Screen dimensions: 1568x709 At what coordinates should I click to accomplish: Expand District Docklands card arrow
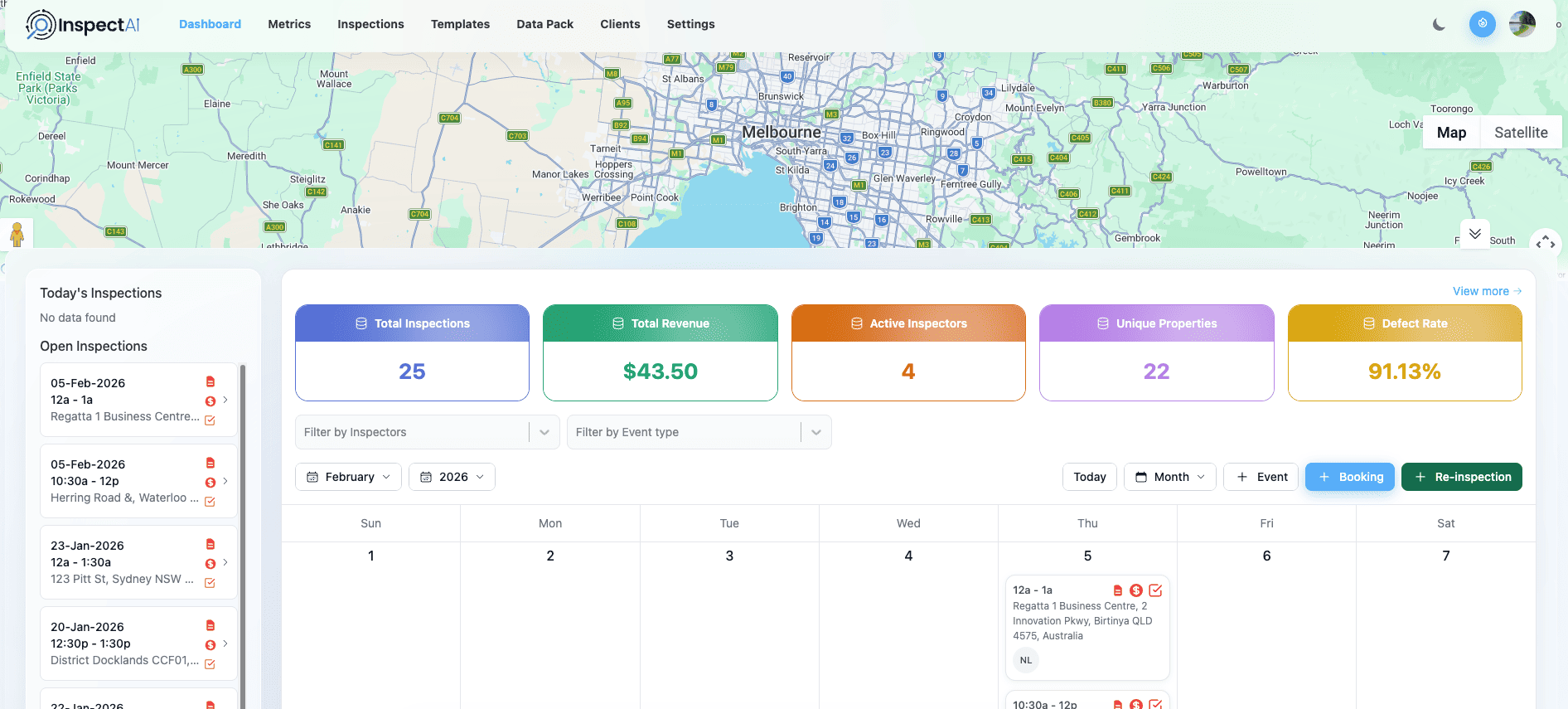tap(225, 643)
